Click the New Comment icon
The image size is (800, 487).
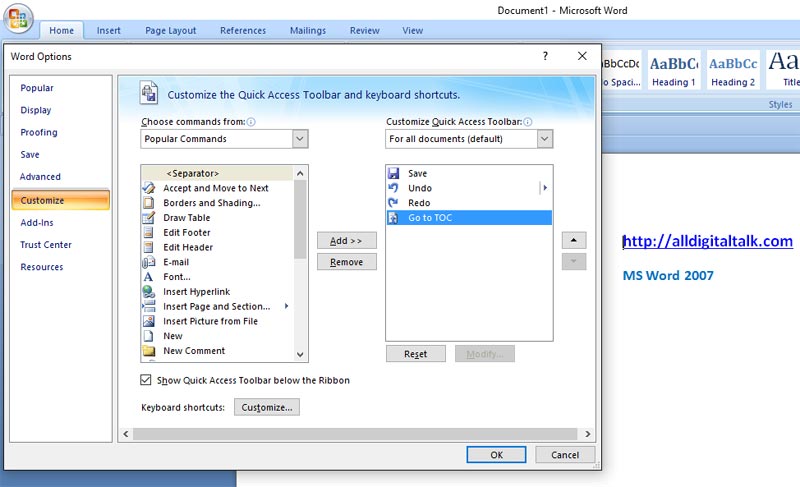tap(148, 351)
